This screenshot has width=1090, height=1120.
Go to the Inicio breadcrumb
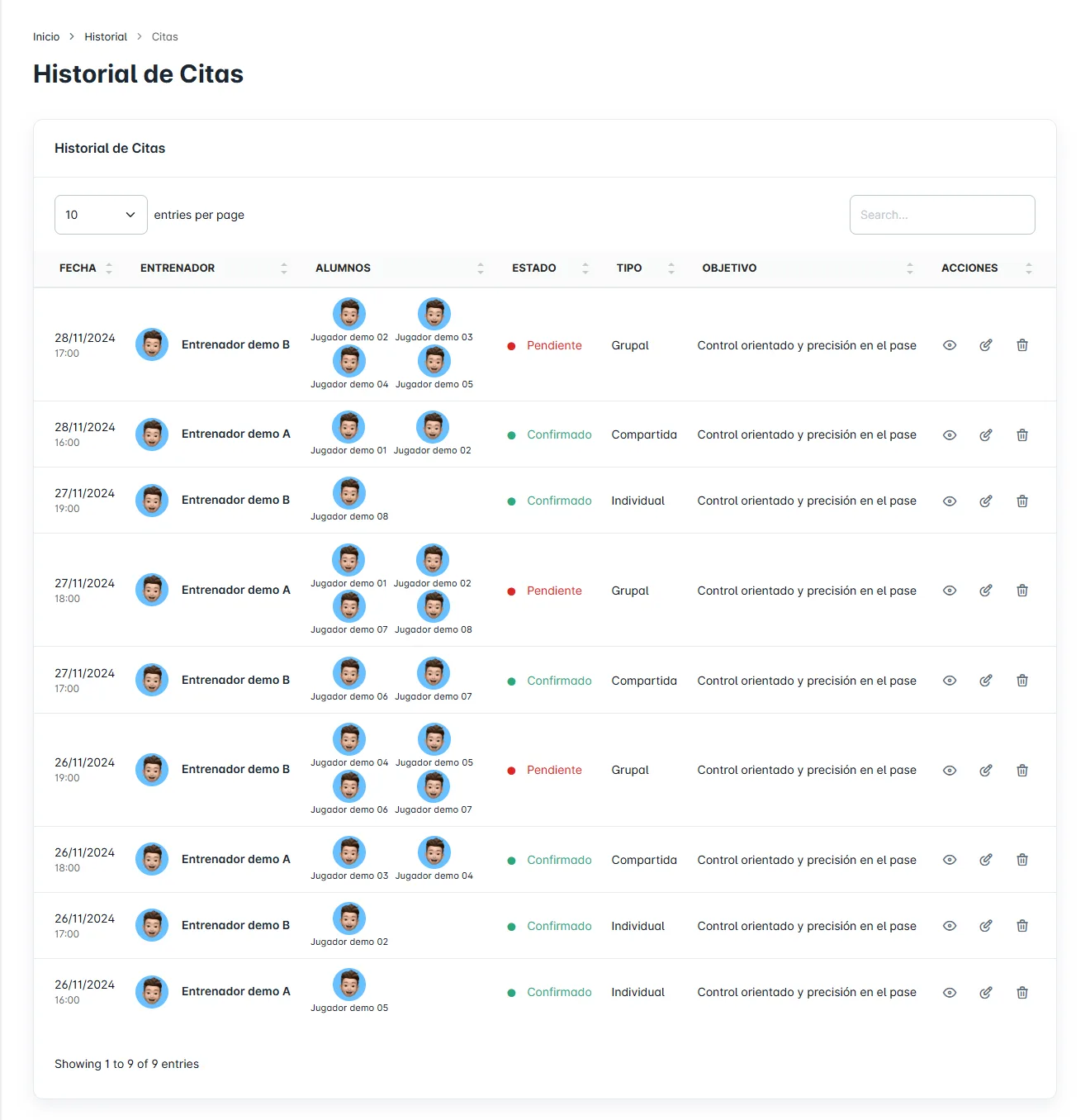(x=46, y=36)
